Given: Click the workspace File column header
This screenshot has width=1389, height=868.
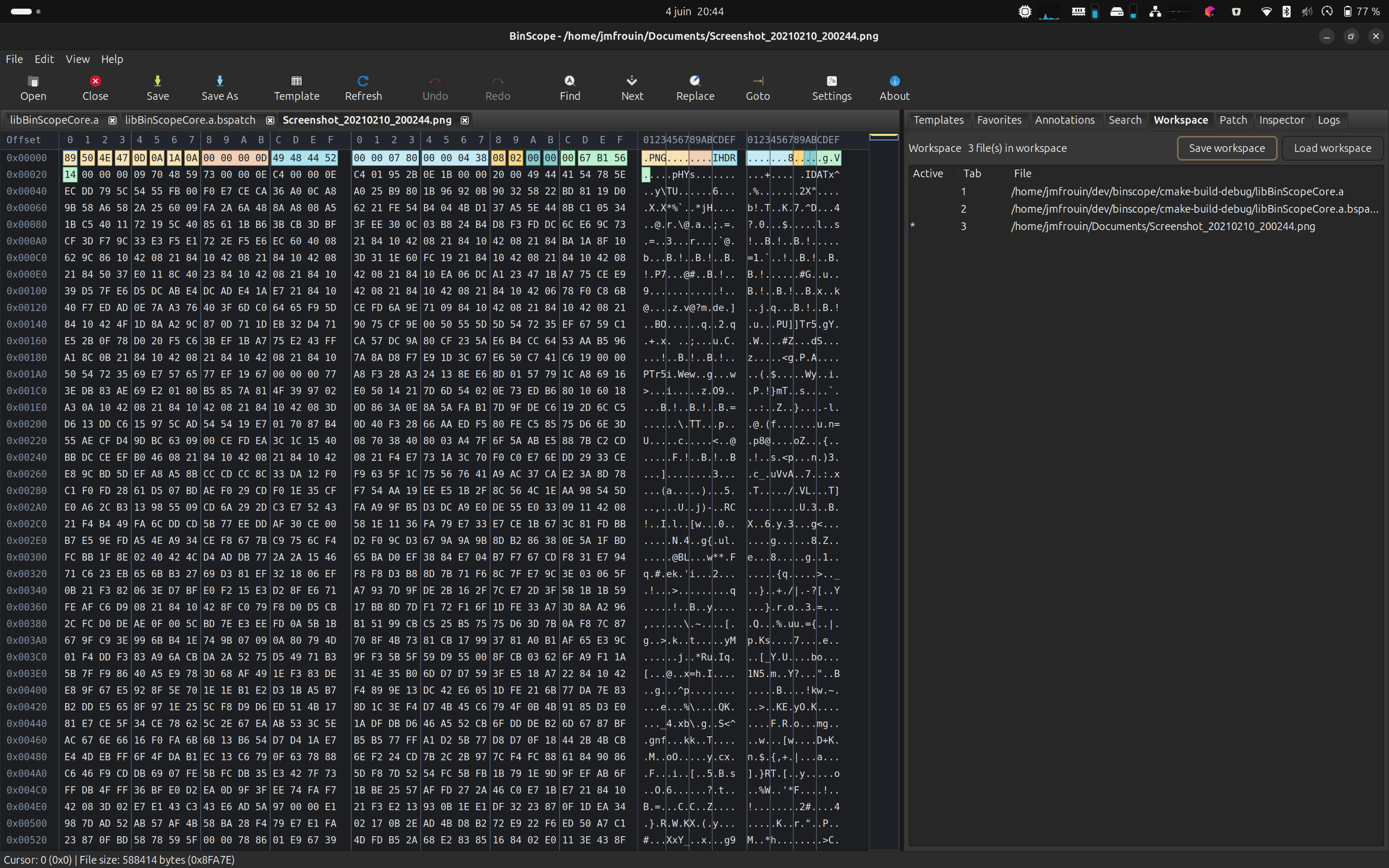Looking at the screenshot, I should coord(1022,174).
